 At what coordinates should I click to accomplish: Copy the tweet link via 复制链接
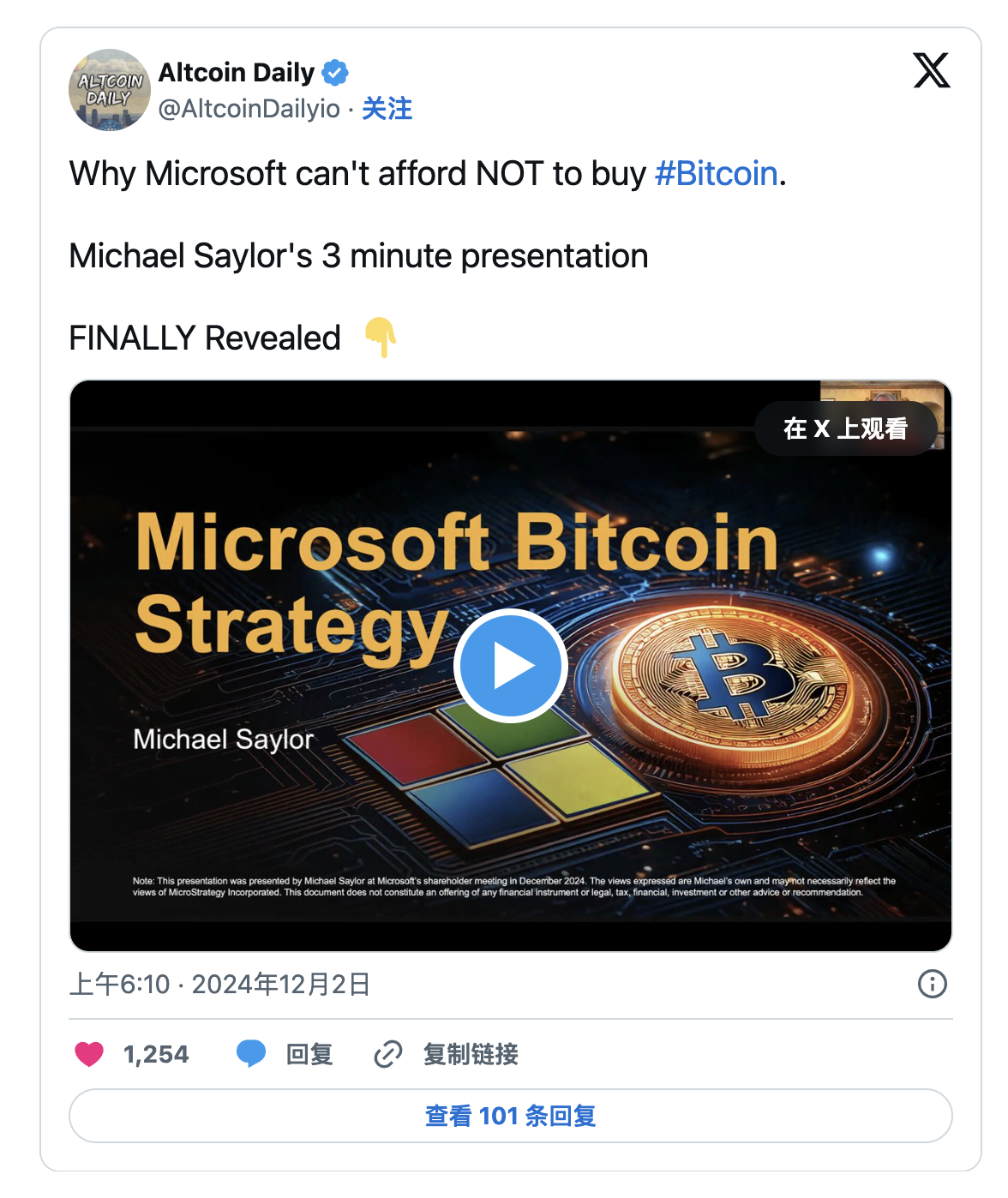471,1054
